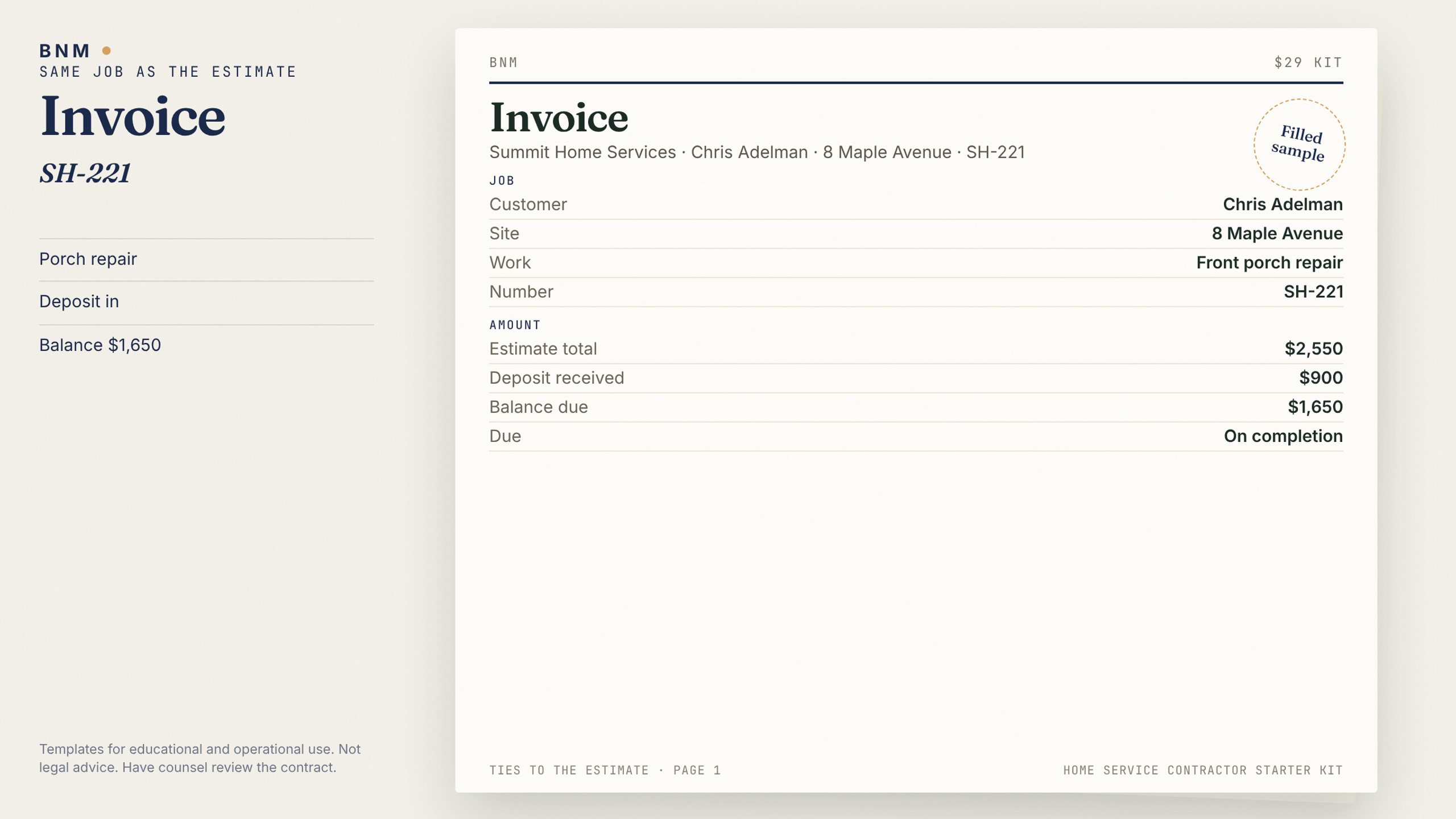Click the 'On completion' due value

pyautogui.click(x=1283, y=436)
